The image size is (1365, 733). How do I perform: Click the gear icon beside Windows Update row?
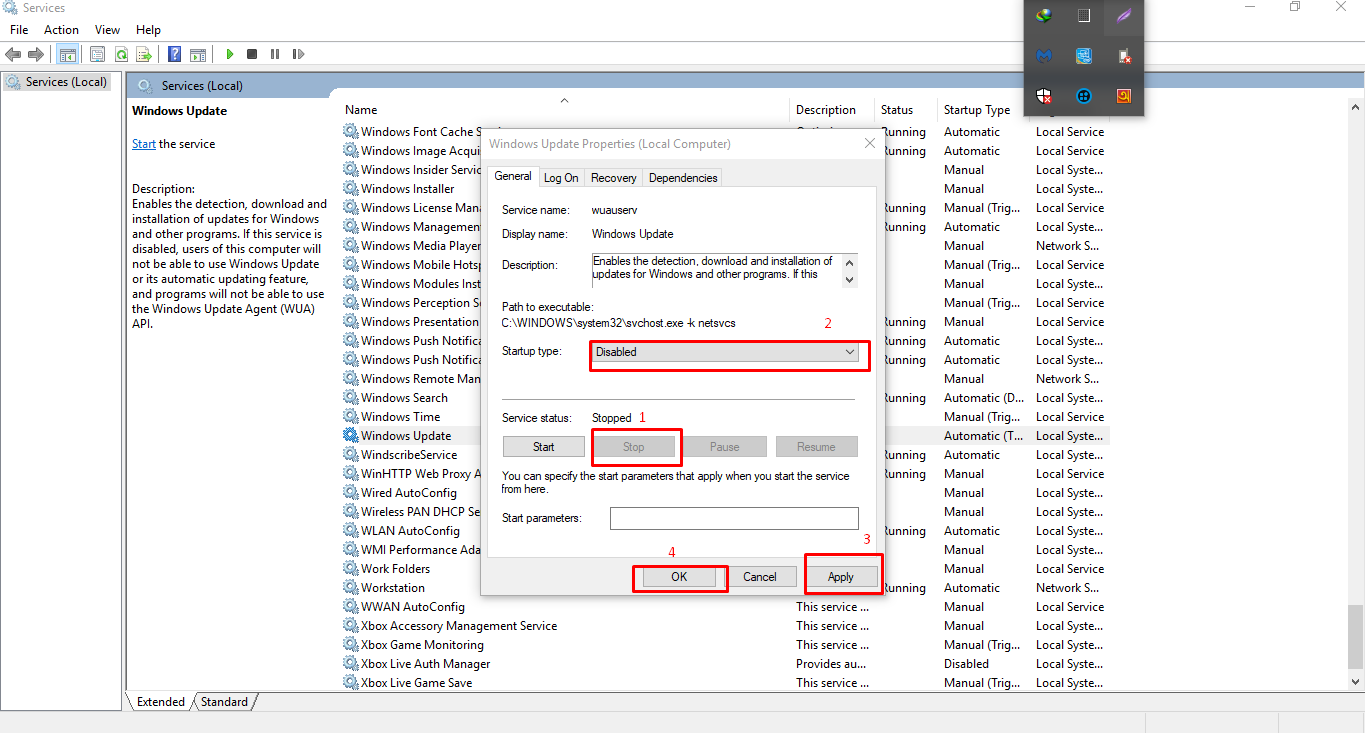tap(350, 435)
